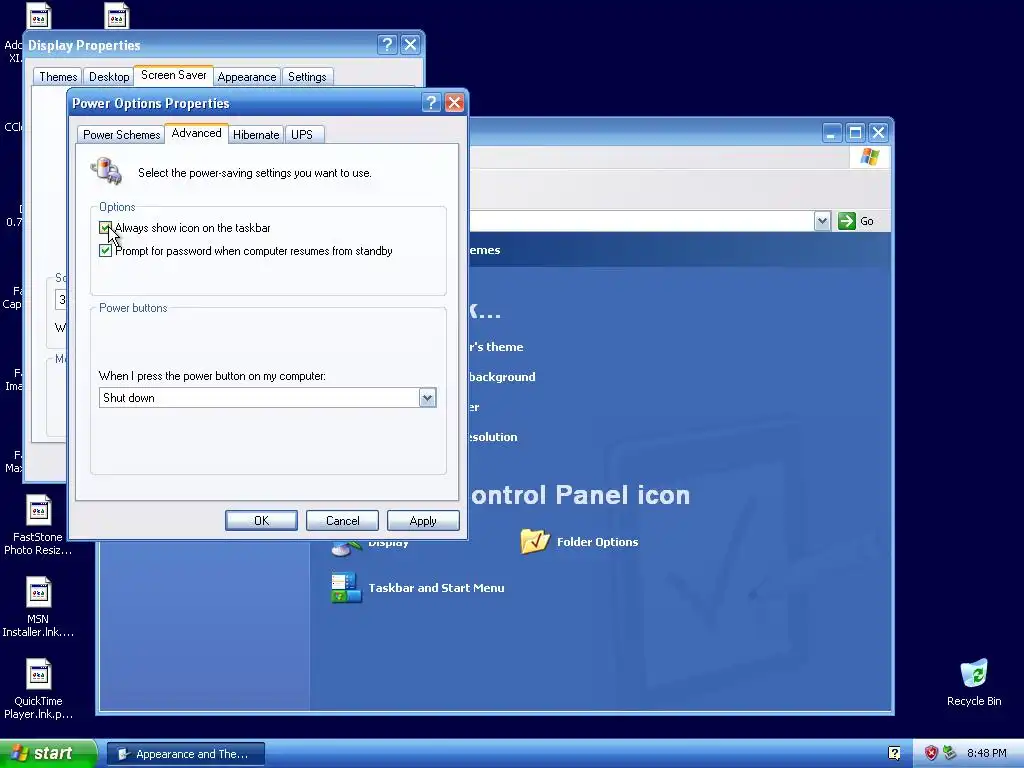This screenshot has width=1024, height=768.
Task: Click the Start button
Action: (47, 754)
